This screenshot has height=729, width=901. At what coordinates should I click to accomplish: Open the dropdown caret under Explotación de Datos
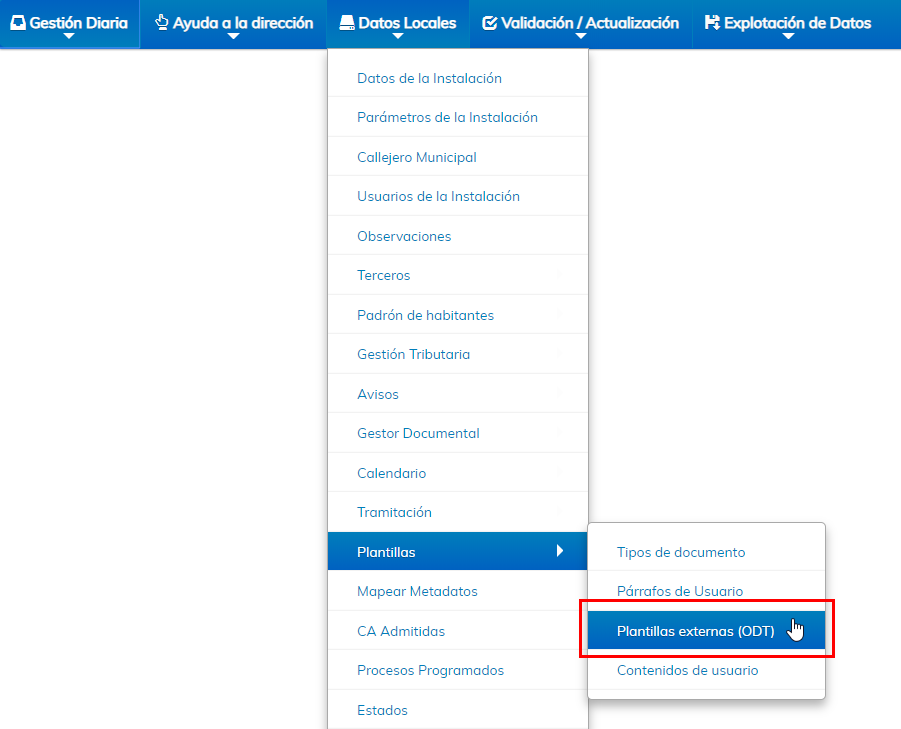788,37
